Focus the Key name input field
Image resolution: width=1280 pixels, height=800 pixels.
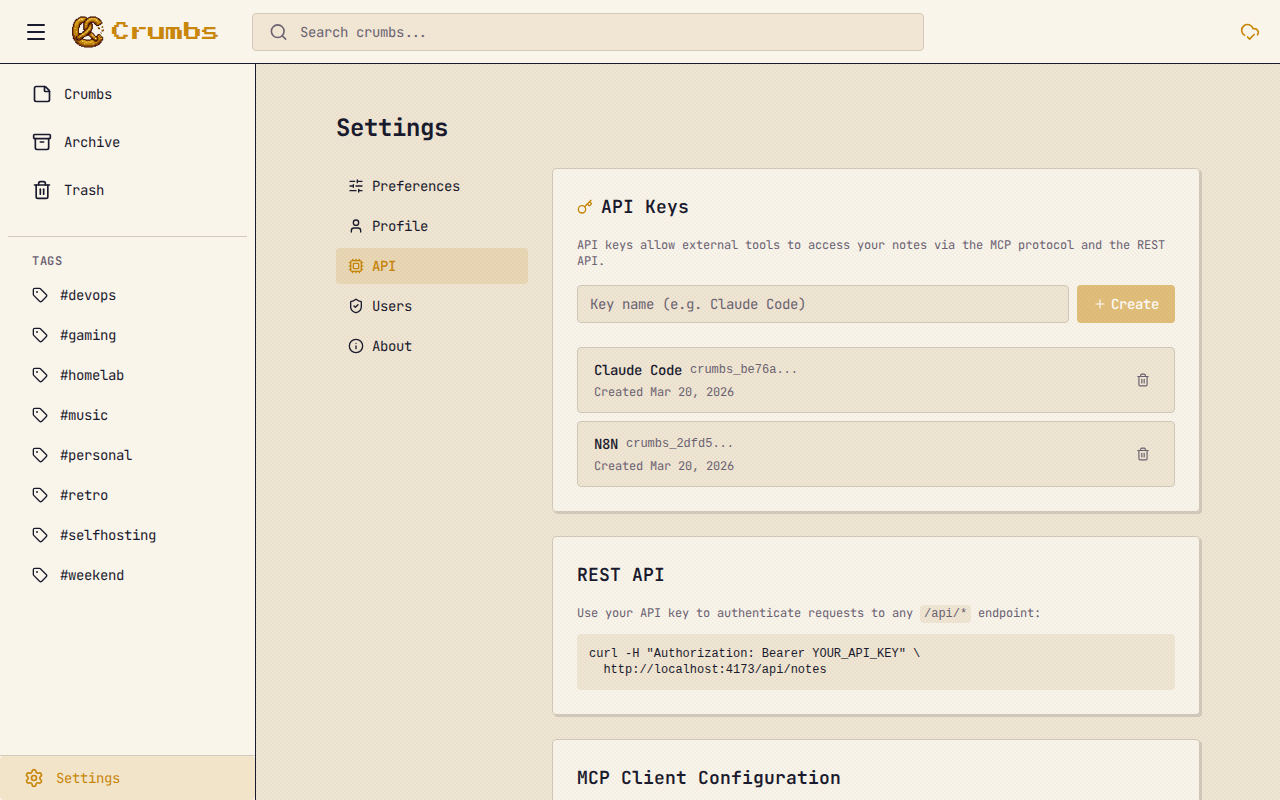[823, 304]
